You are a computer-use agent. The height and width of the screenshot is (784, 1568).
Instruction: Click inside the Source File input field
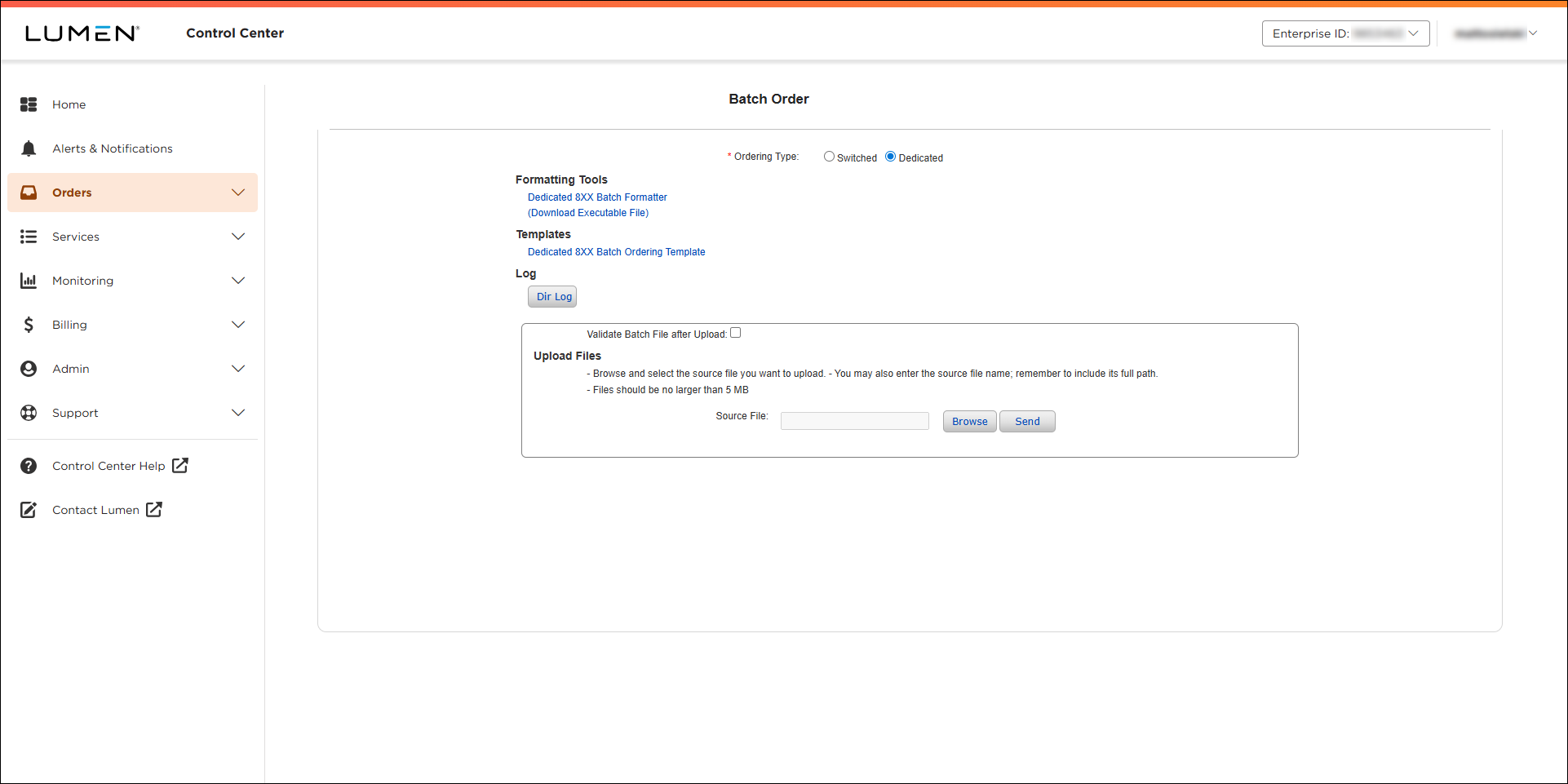(854, 420)
